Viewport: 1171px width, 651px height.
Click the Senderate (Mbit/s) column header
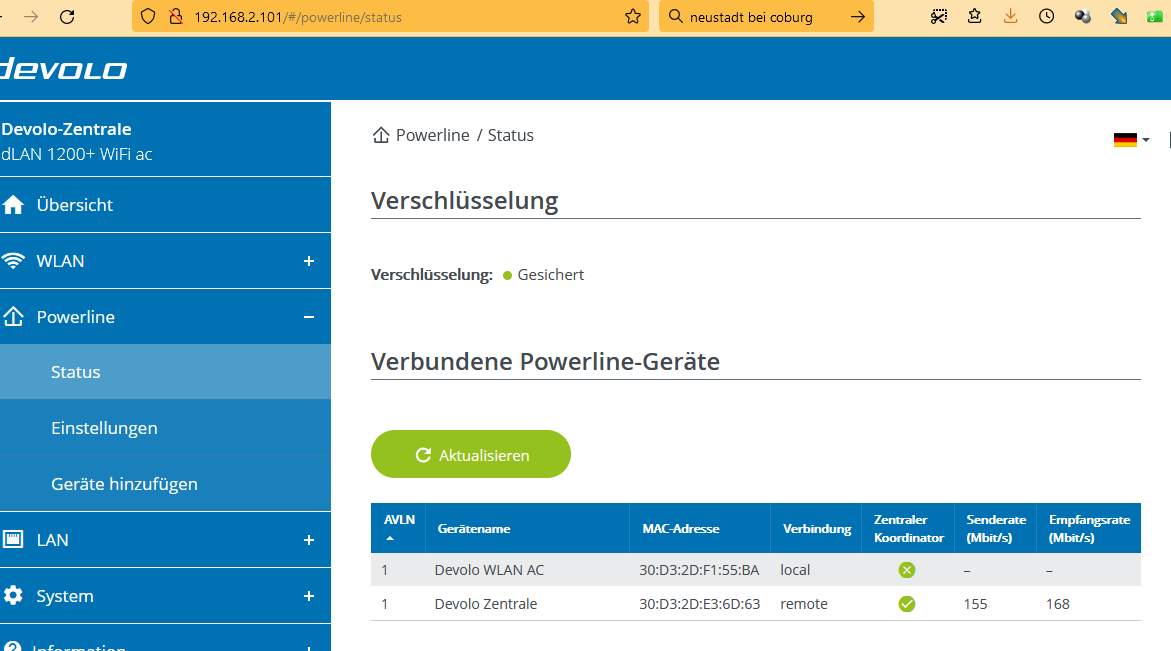tap(995, 528)
